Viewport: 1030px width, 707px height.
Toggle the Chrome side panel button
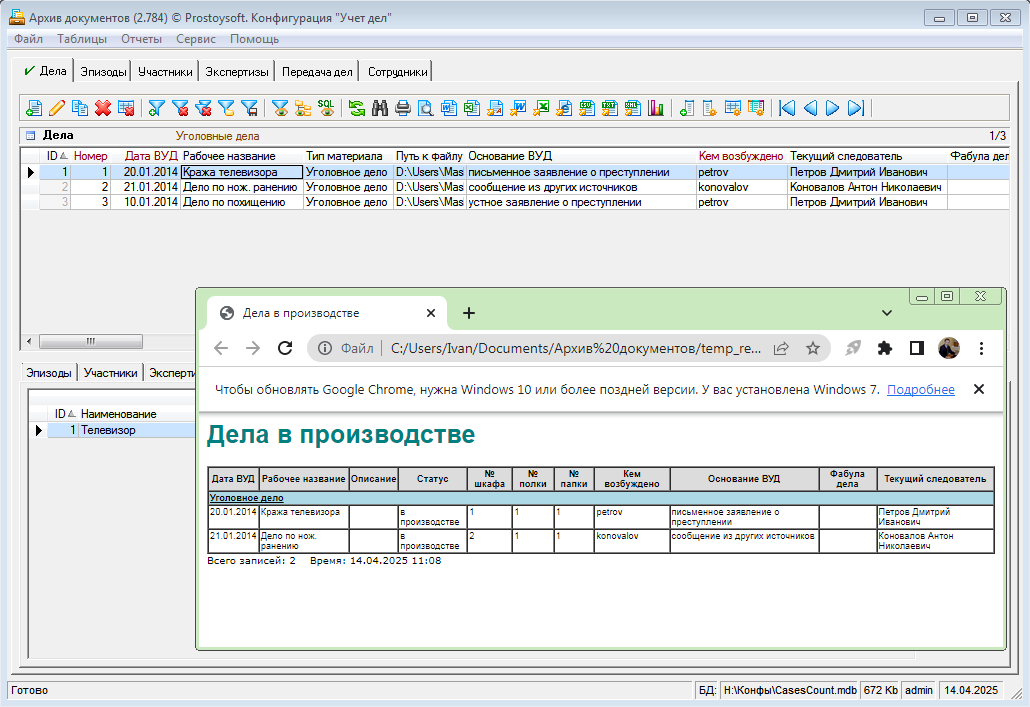coord(916,348)
